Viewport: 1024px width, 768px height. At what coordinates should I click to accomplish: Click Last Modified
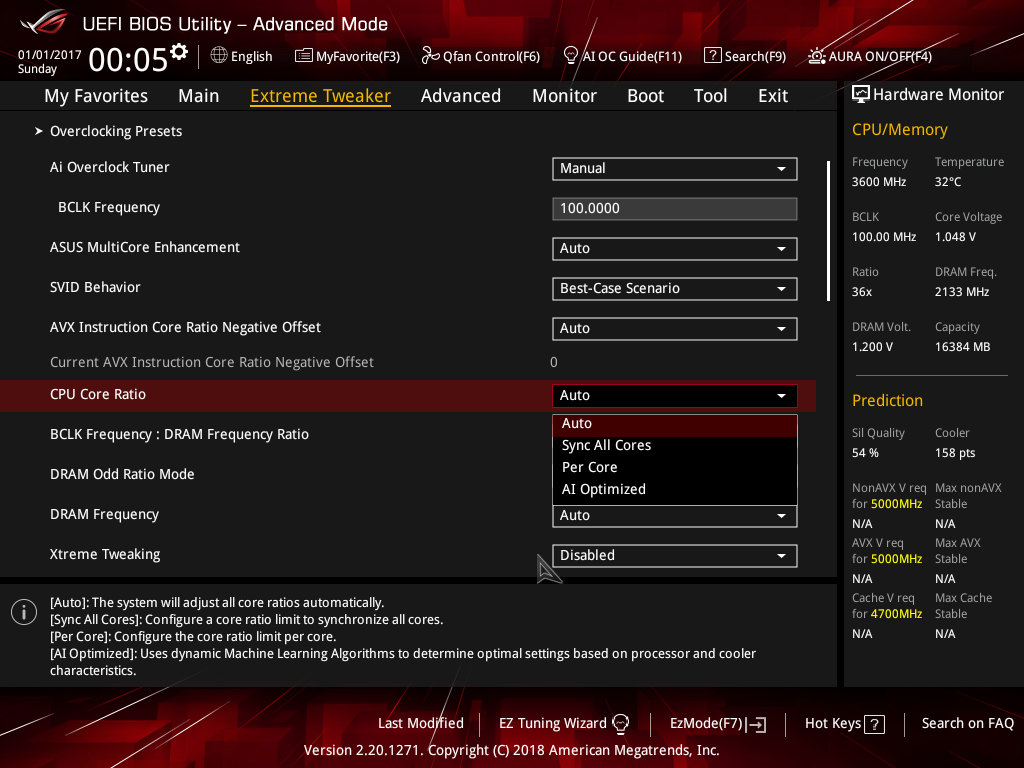pyautogui.click(x=421, y=724)
